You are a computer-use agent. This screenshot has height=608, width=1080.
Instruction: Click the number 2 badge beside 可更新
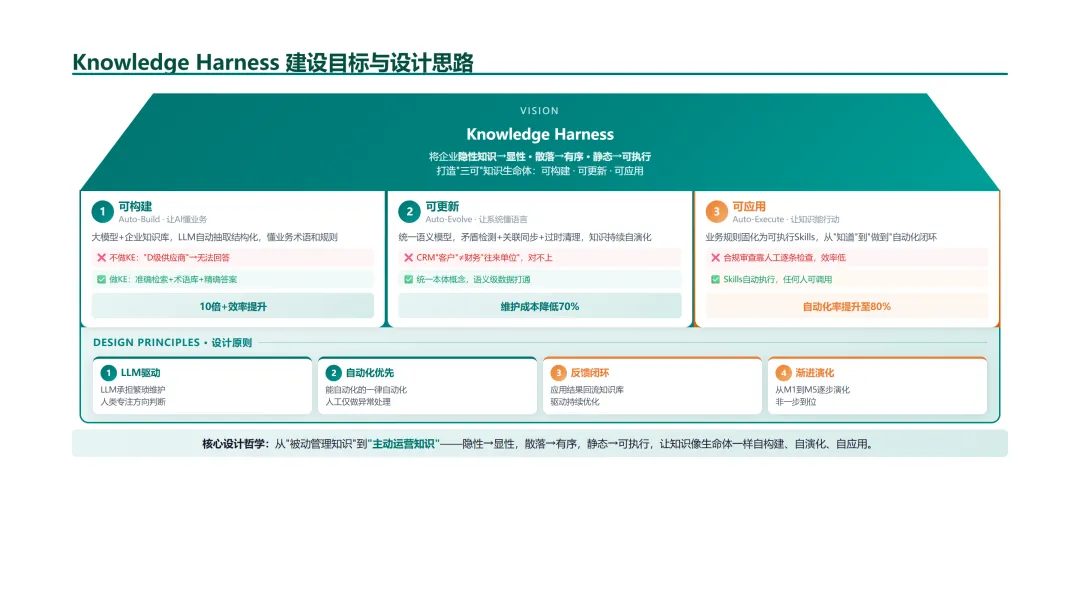(409, 211)
